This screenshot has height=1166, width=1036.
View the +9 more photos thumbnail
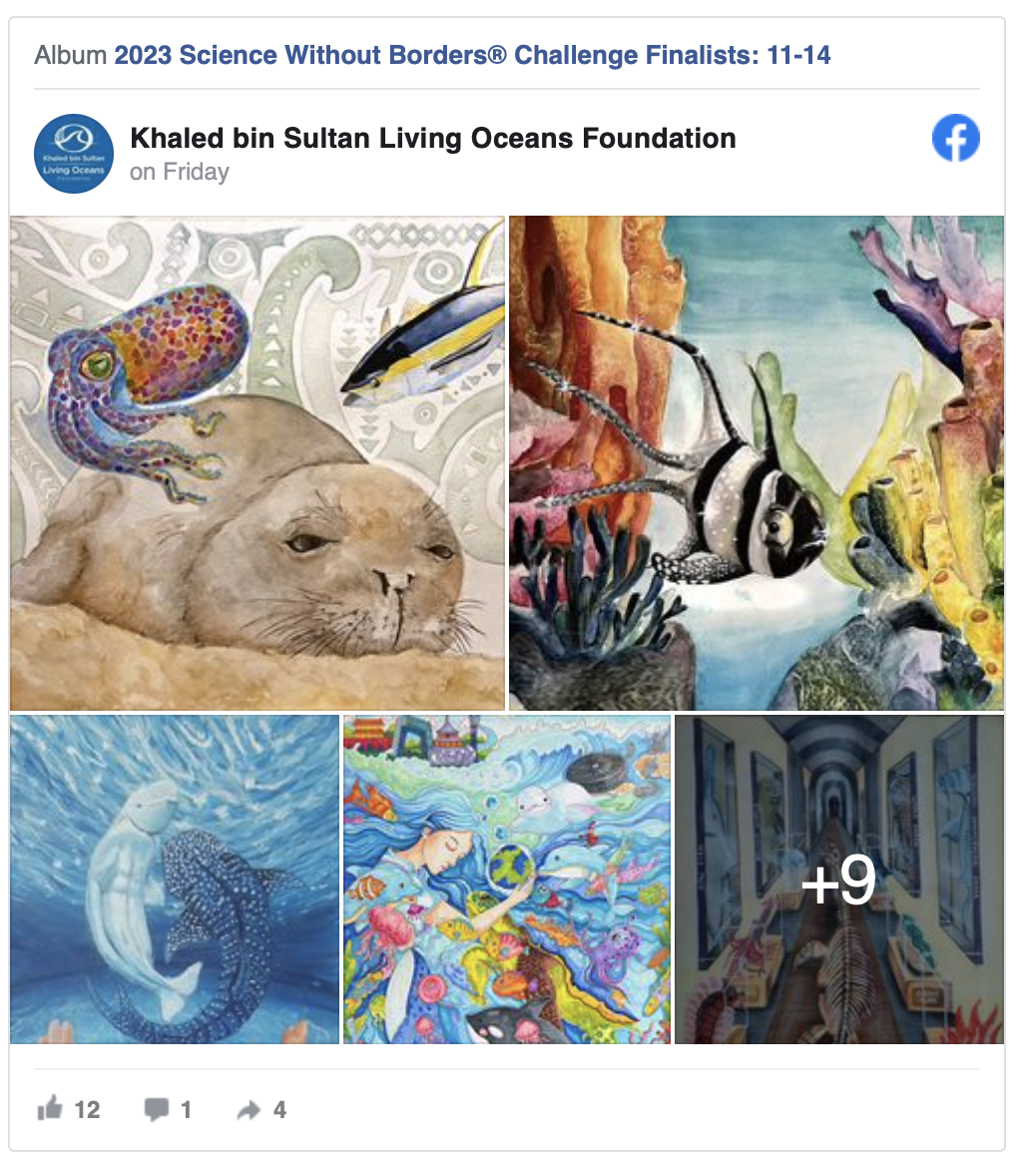point(839,879)
